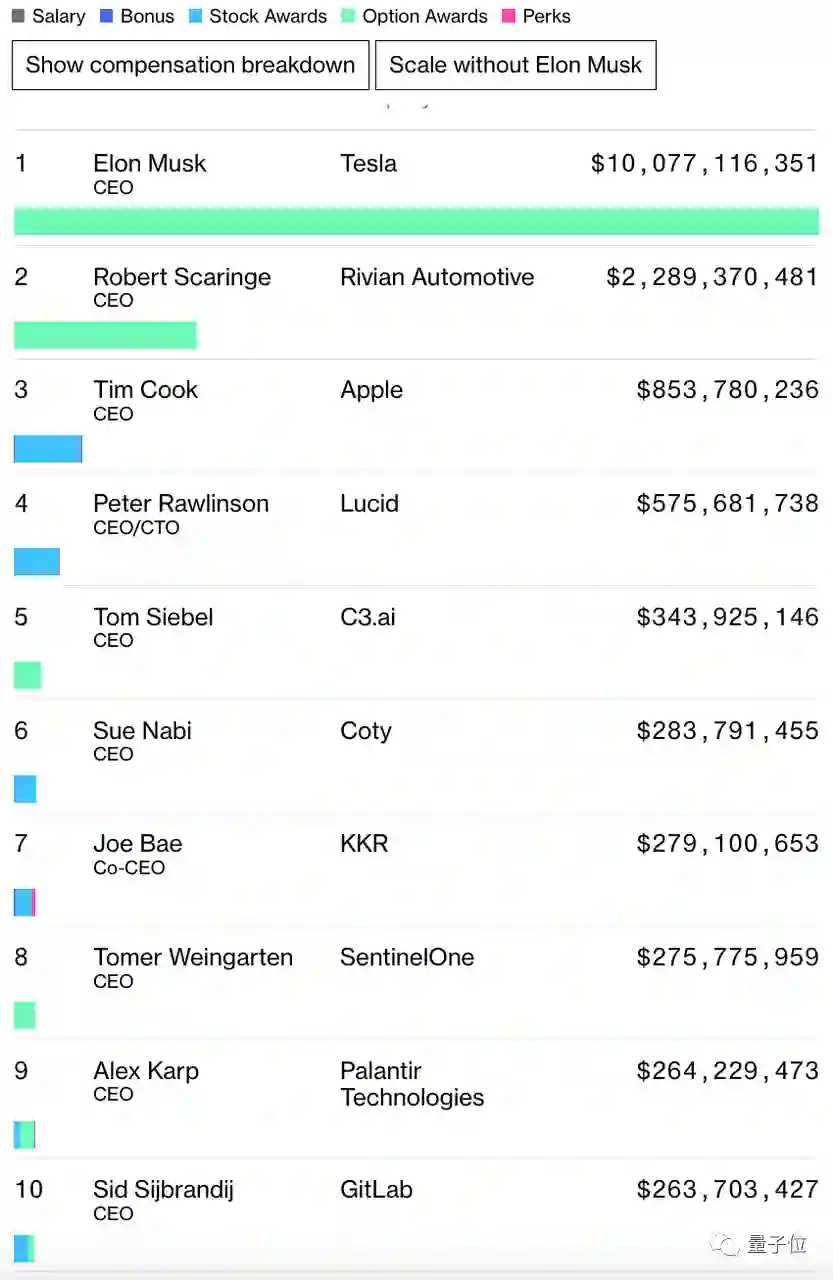The image size is (833, 1280).
Task: Click the Salary legend gray swatch
Action: 18,17
